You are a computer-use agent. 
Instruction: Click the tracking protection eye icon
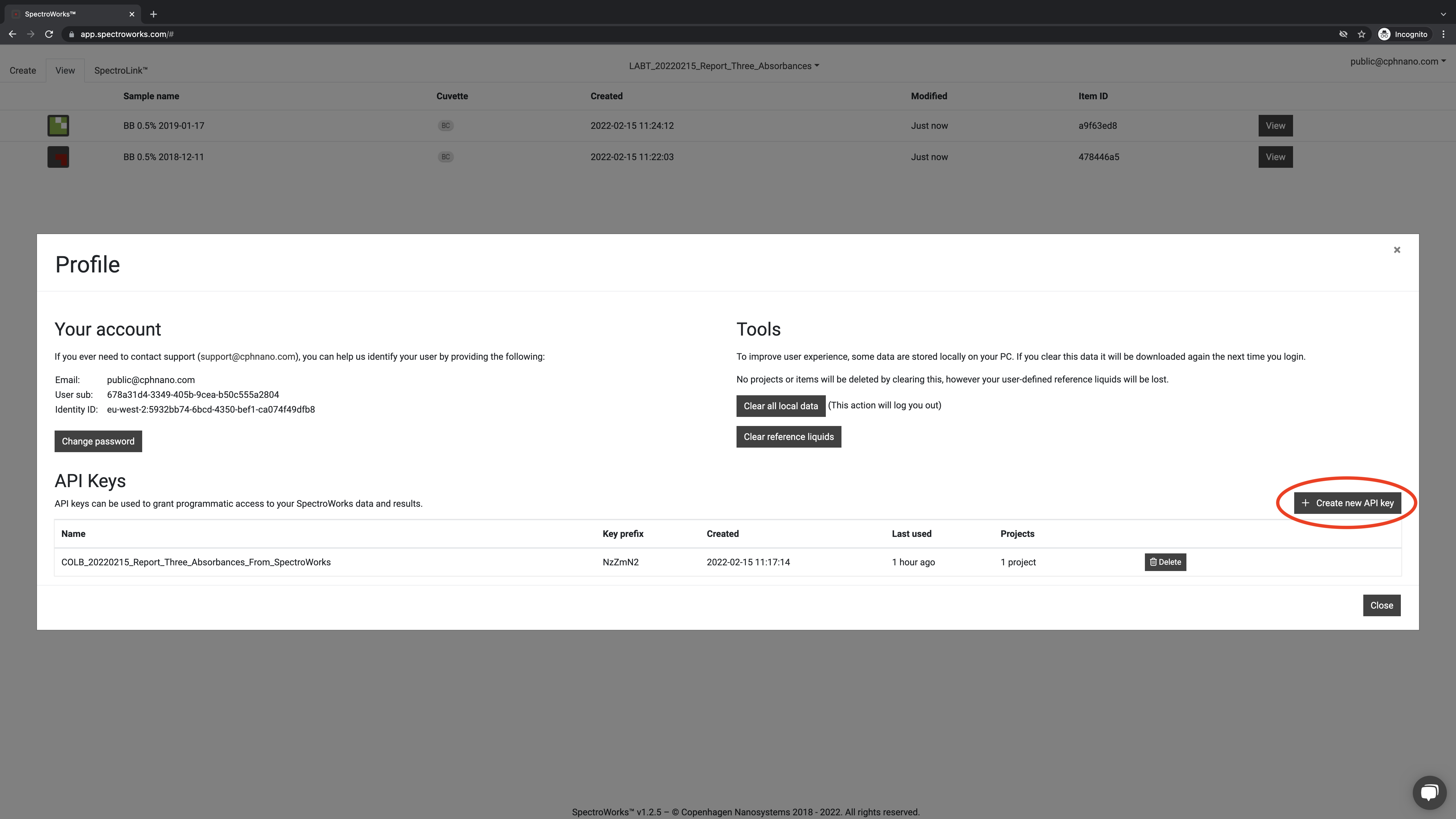coord(1343,34)
